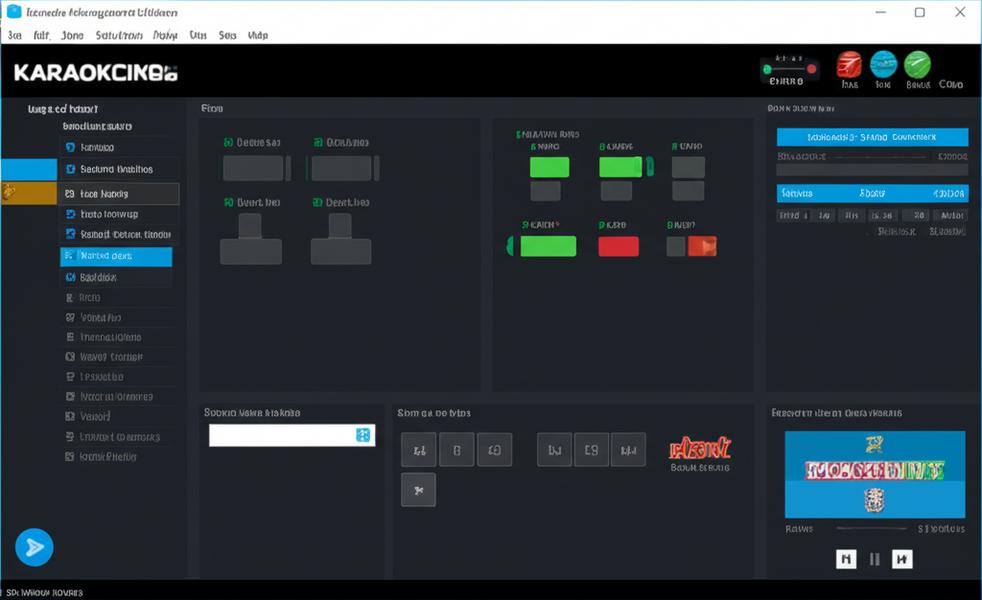
Task: Open the dropdown in the white search field
Action: pos(363,435)
